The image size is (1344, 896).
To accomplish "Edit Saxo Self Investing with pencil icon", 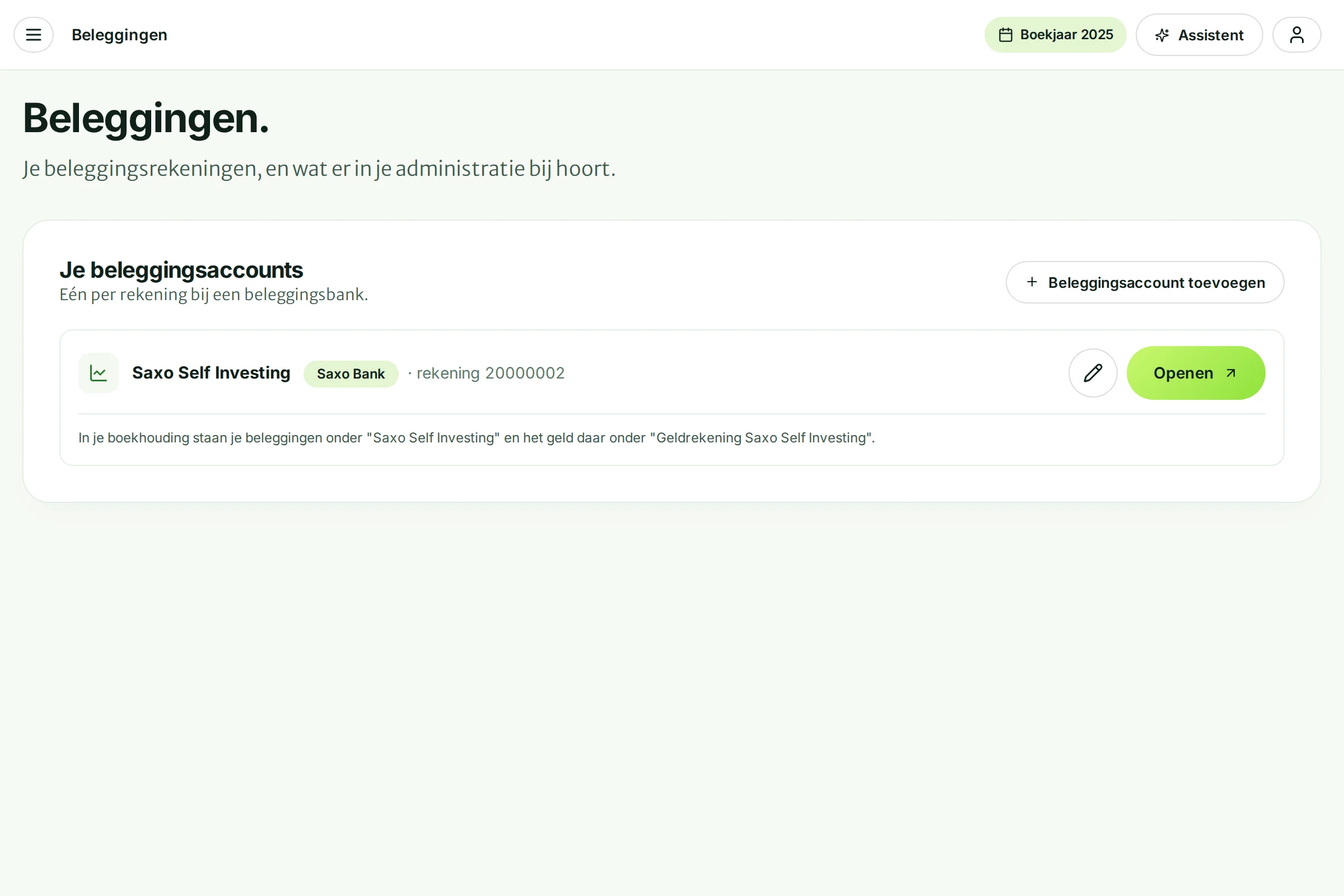I will coord(1093,373).
